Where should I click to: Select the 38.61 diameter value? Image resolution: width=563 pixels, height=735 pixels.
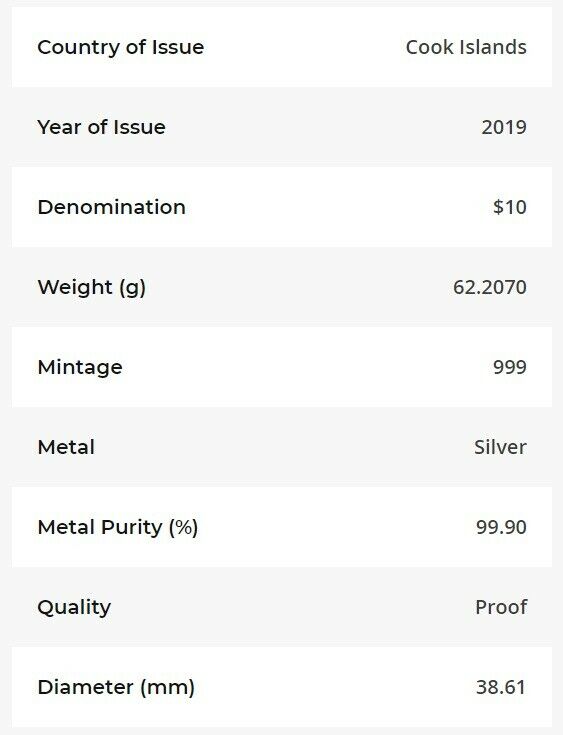tap(501, 688)
